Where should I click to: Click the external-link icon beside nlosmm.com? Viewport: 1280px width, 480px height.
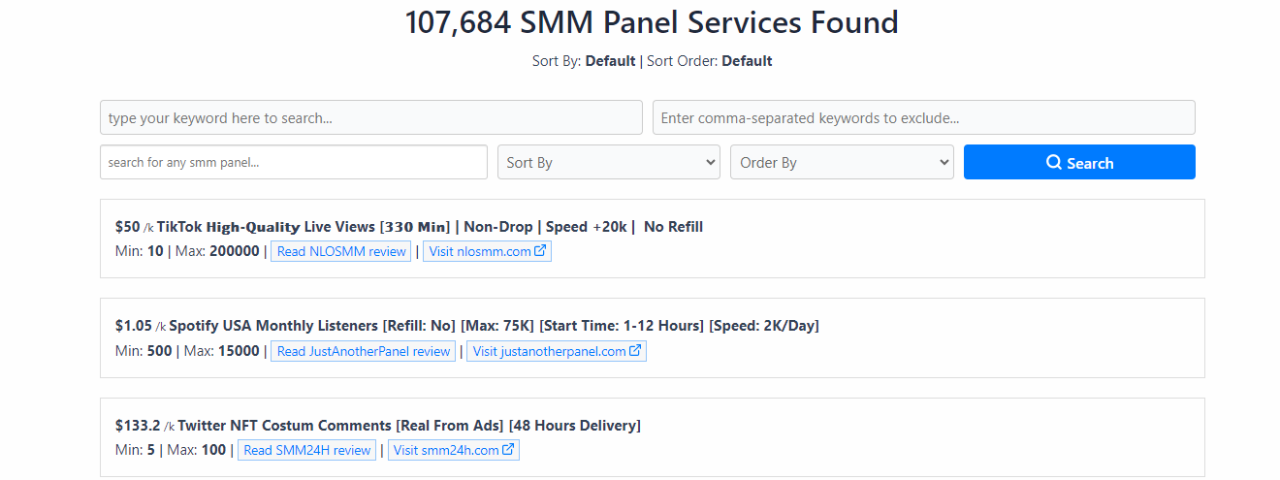pyautogui.click(x=541, y=251)
